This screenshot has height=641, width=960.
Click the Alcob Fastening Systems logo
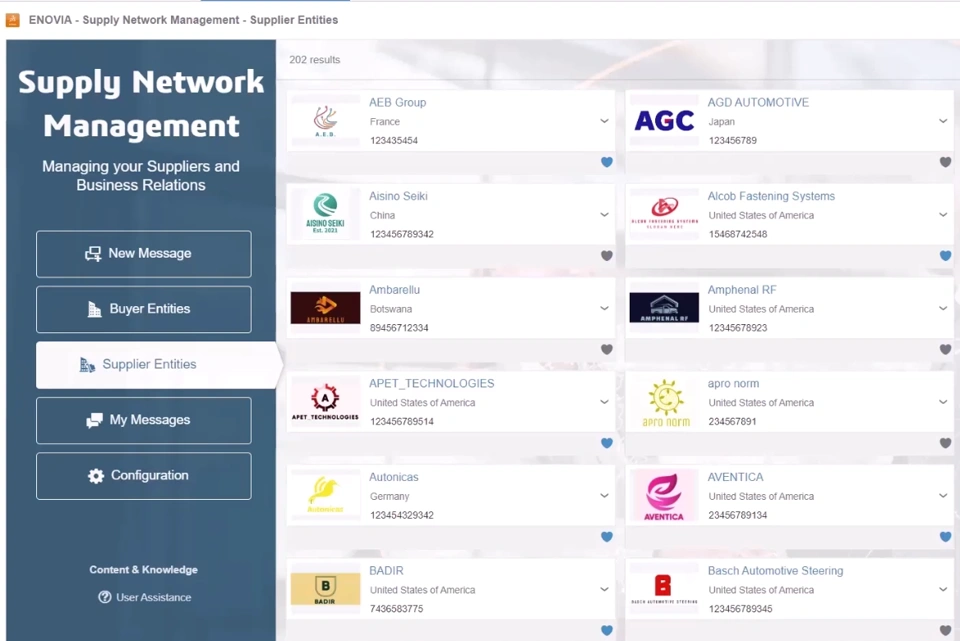664,214
